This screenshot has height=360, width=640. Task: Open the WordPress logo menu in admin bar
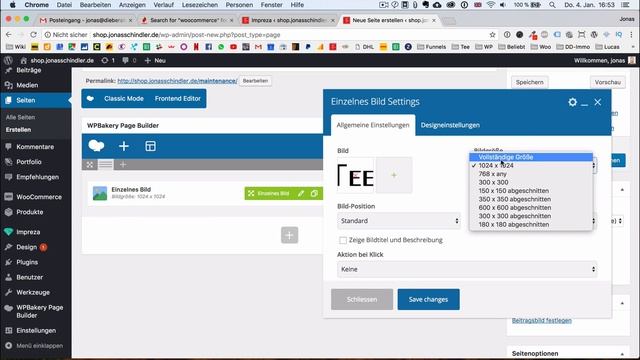point(8,60)
